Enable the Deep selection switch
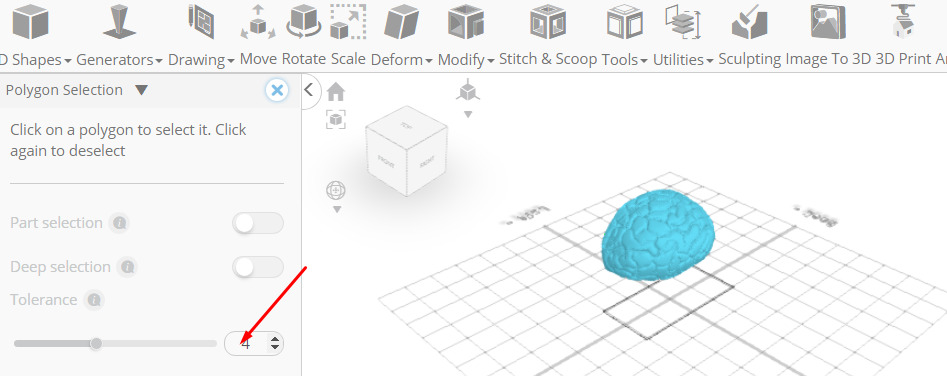 point(258,267)
